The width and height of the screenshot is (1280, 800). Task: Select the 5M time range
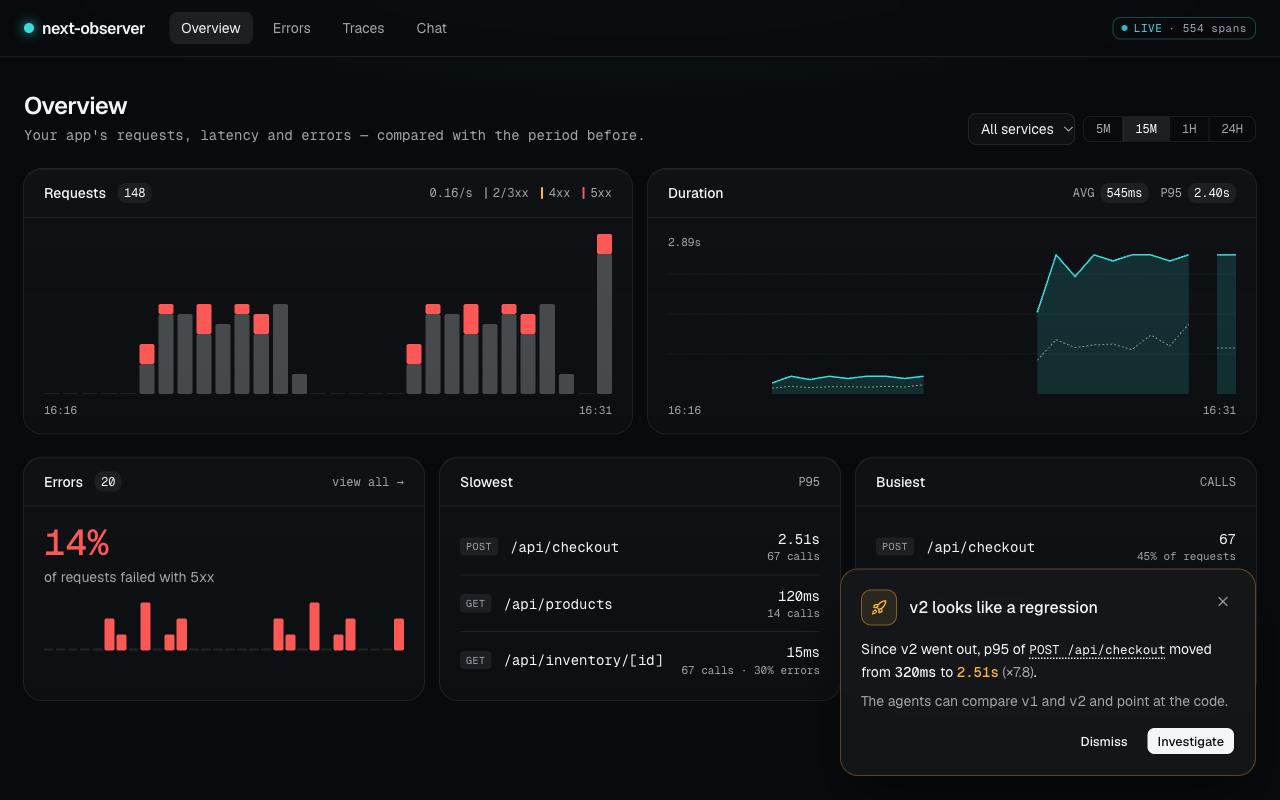[1103, 129]
